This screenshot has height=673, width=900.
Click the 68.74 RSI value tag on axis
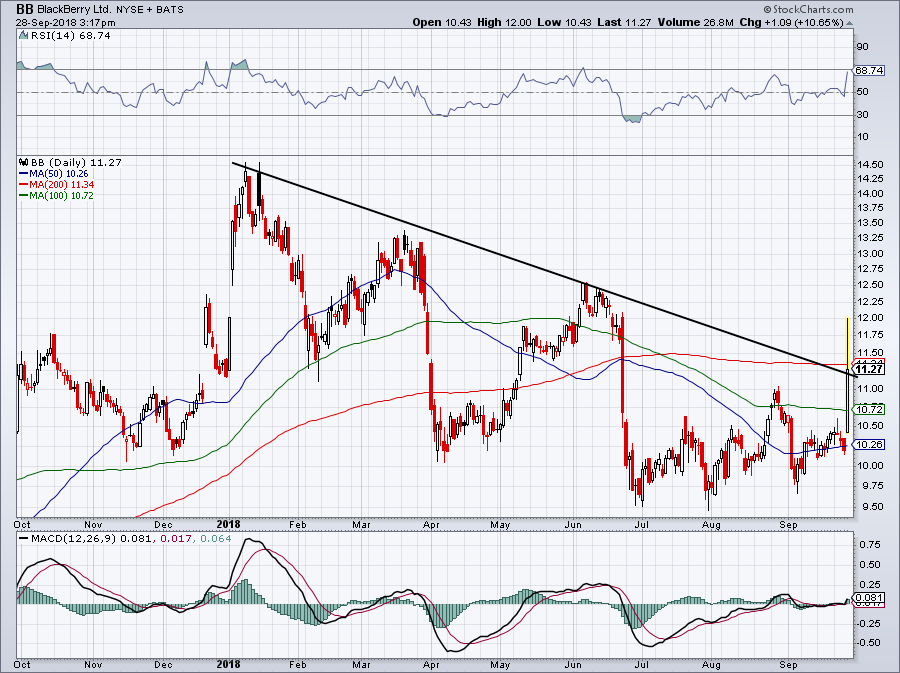tap(868, 70)
